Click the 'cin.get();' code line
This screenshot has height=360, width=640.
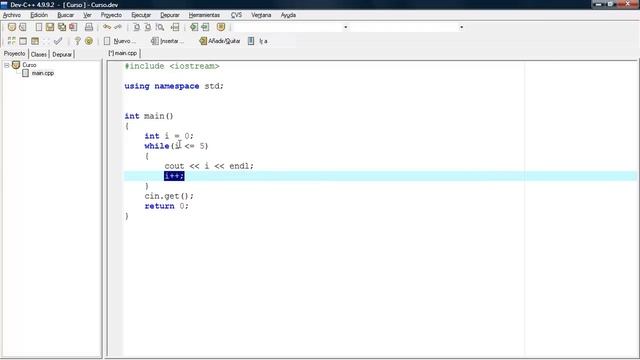click(169, 196)
